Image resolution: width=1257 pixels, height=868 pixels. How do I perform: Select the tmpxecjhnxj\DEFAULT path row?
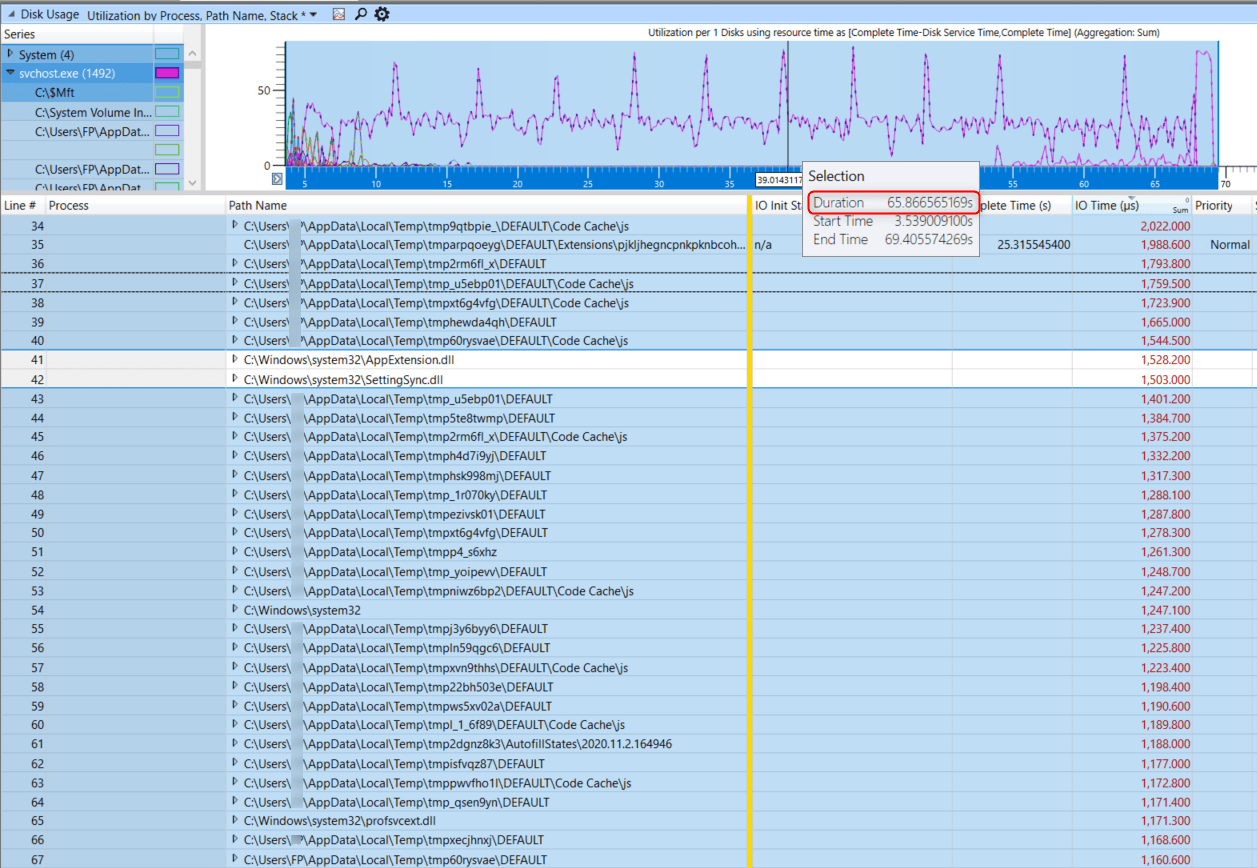(394, 840)
